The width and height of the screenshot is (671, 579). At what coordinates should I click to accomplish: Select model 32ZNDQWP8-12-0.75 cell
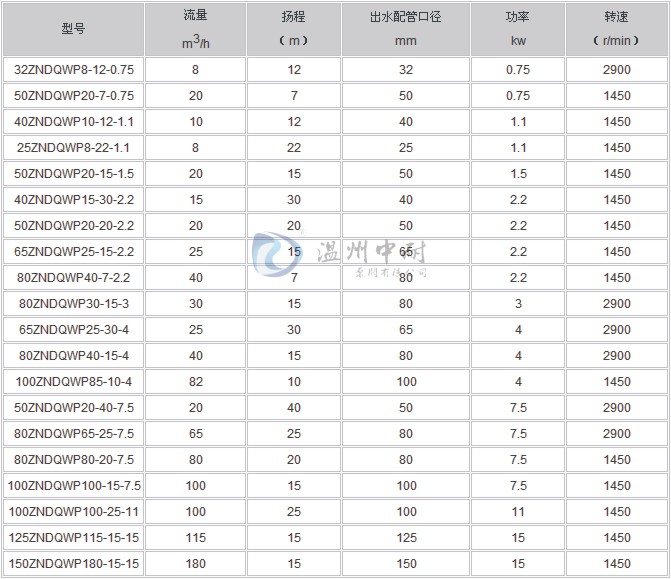point(74,70)
